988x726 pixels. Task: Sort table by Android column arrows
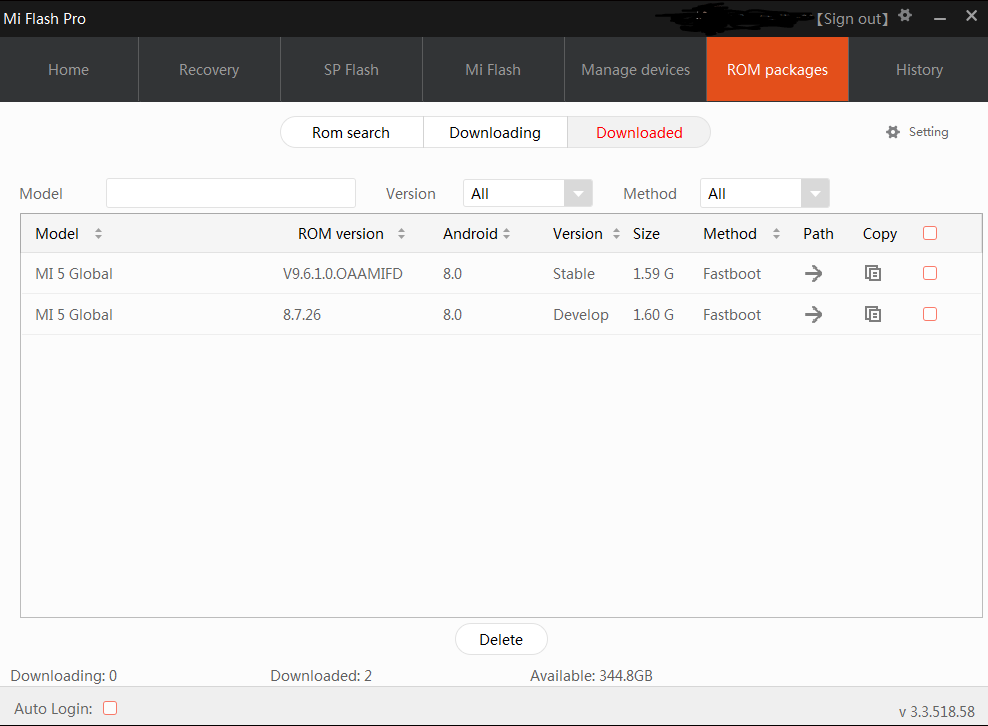pos(507,234)
